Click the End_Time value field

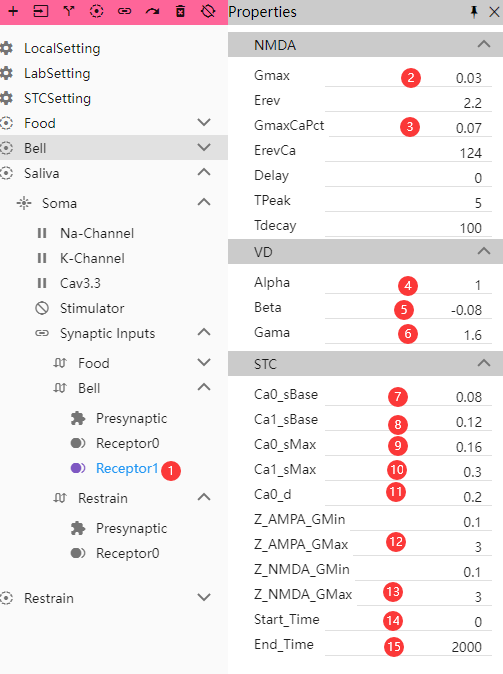tap(408, 646)
